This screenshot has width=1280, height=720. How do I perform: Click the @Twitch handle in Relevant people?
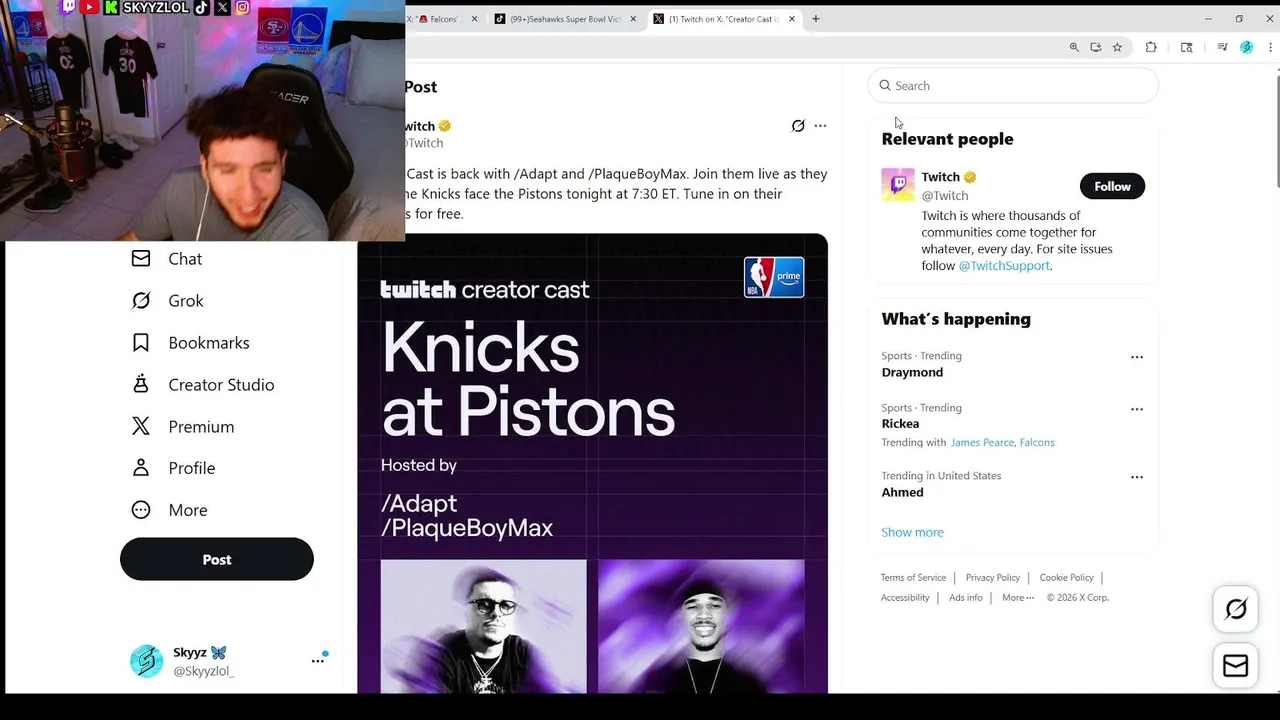coord(944,196)
